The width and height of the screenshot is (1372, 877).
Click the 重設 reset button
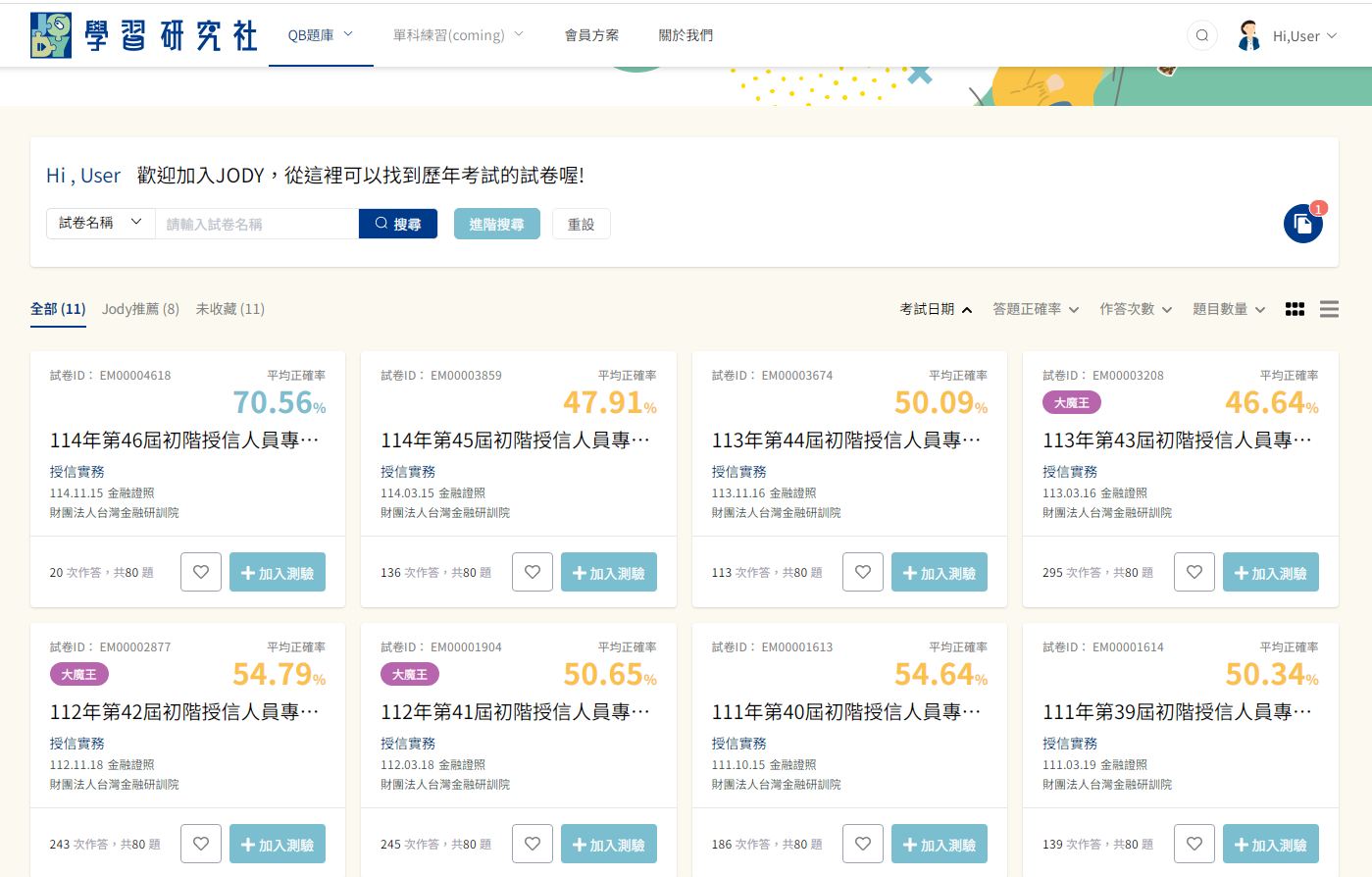click(x=581, y=224)
